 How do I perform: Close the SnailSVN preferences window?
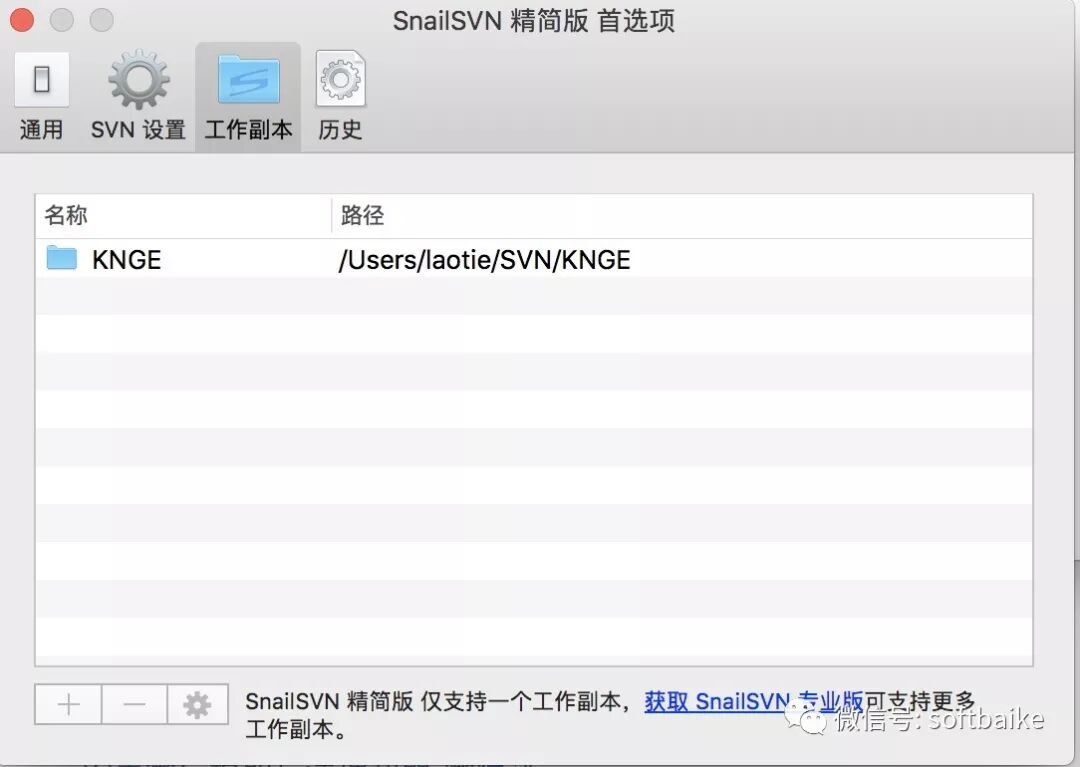22,19
